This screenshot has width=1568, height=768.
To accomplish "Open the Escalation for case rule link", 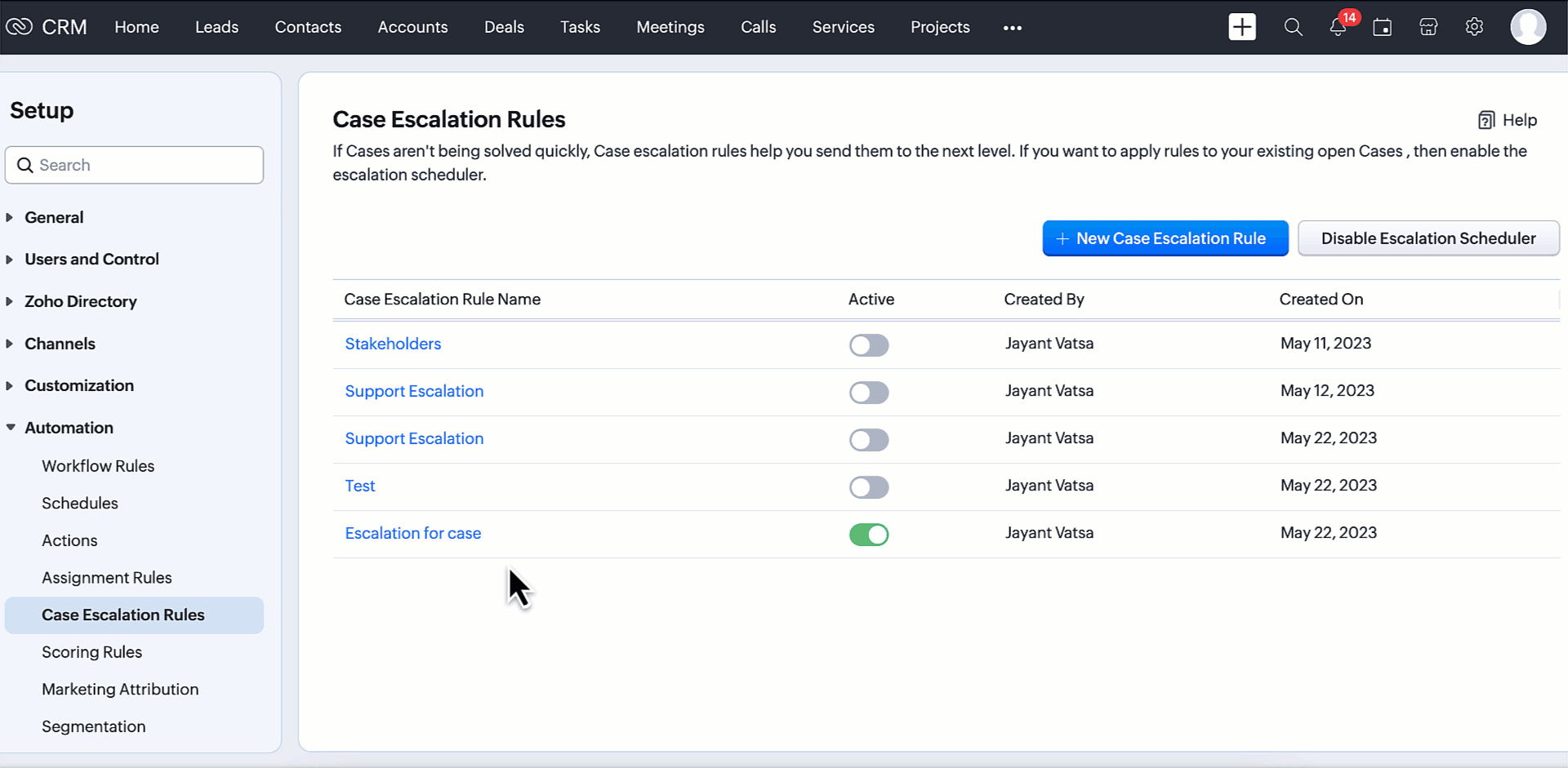I will [412, 533].
